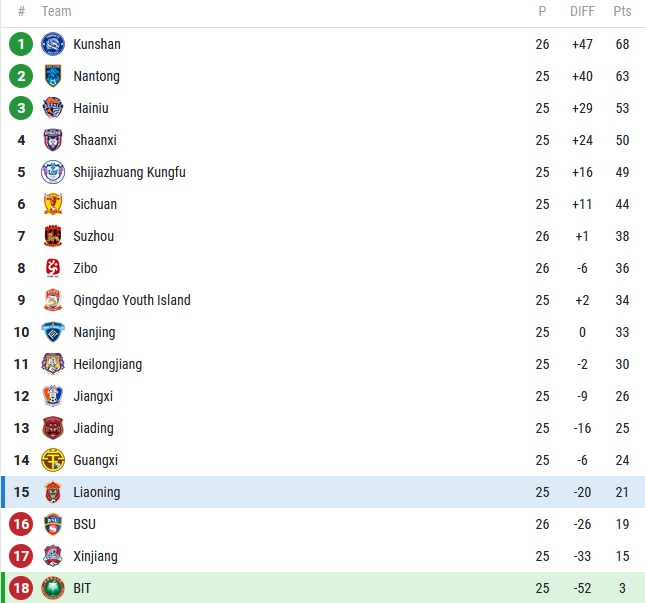The width and height of the screenshot is (645, 603).
Task: Click the green rank 1 position badge
Action: click(x=21, y=44)
